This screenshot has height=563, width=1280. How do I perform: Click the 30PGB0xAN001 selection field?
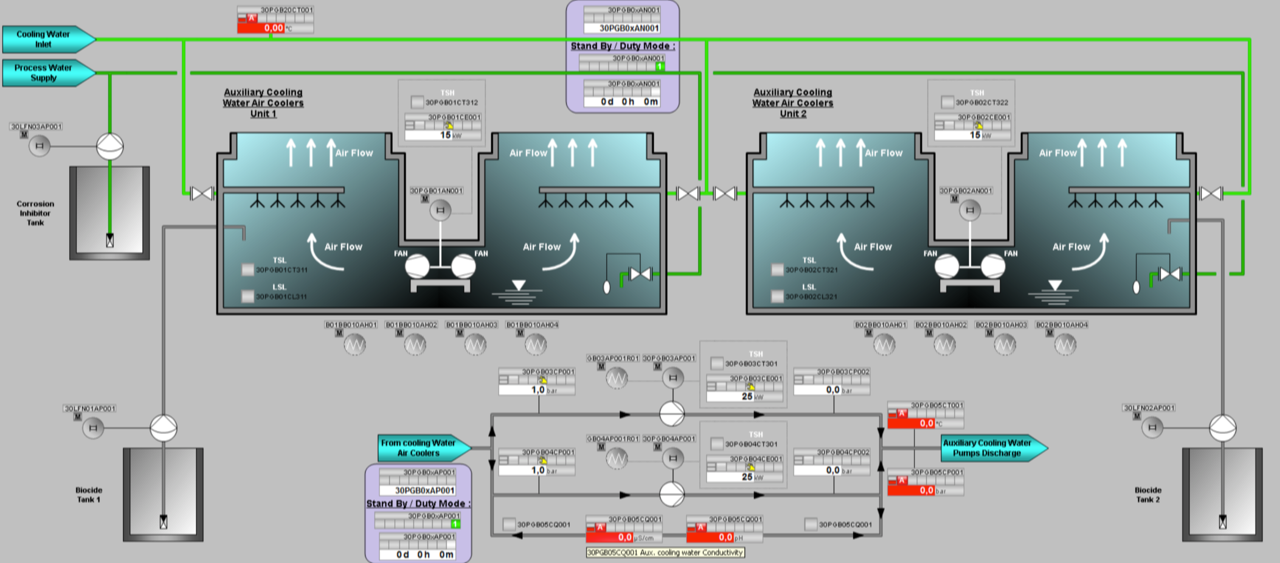click(623, 28)
